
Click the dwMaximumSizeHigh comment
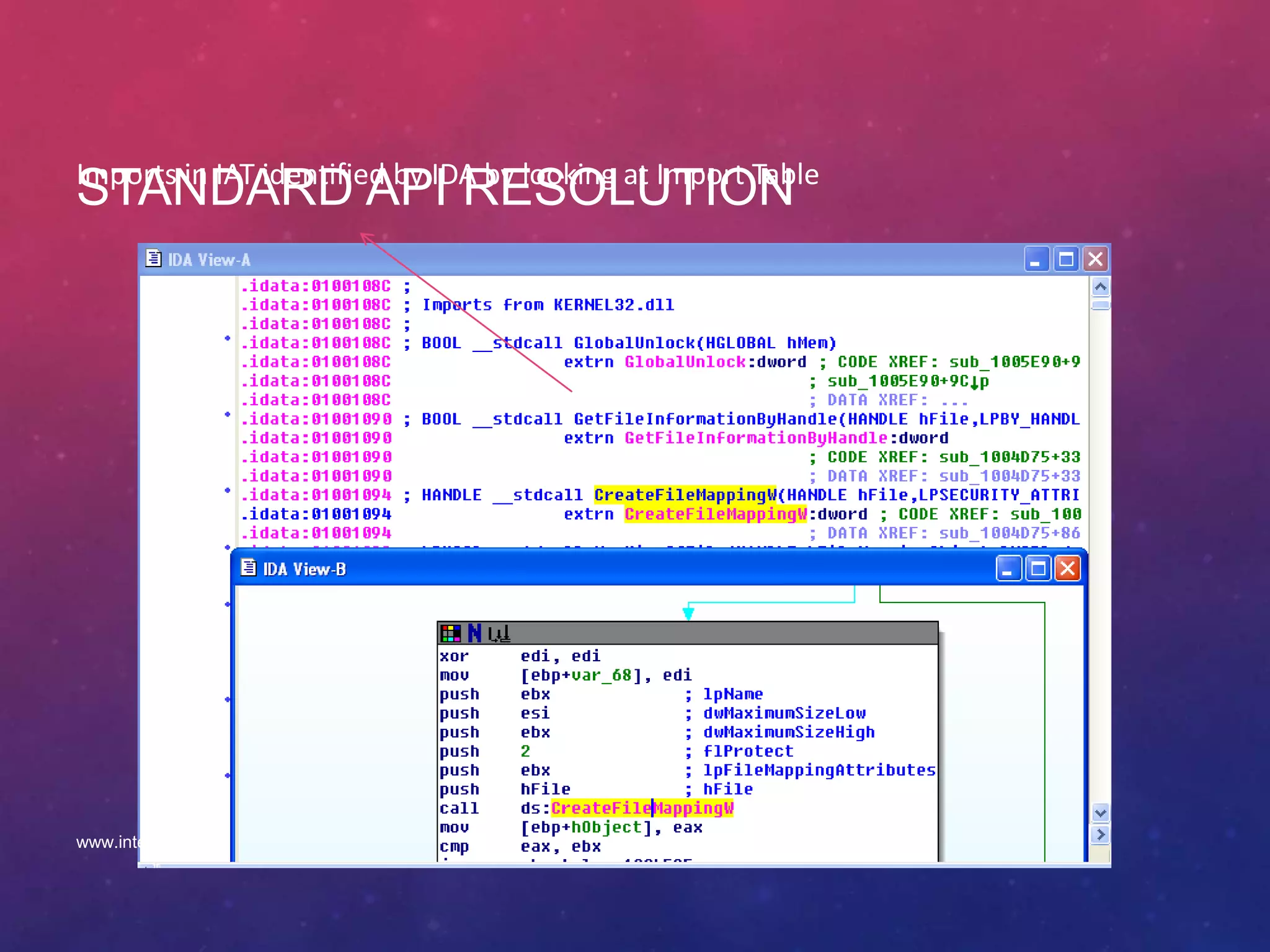(789, 732)
